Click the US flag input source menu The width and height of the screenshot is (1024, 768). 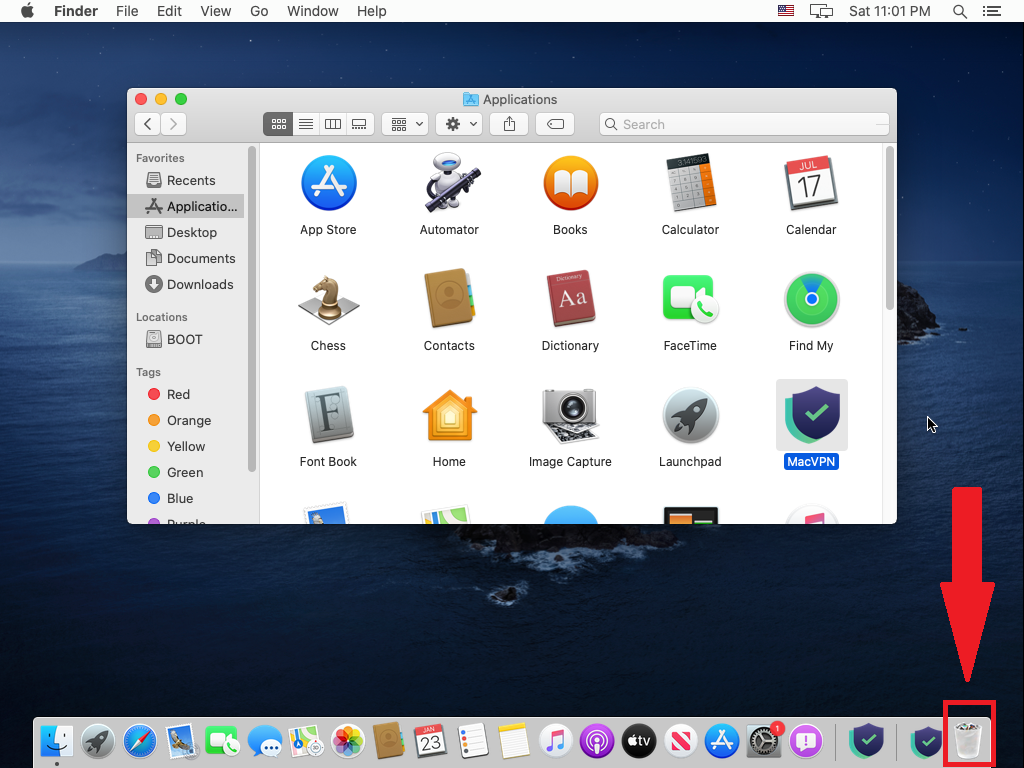[786, 11]
